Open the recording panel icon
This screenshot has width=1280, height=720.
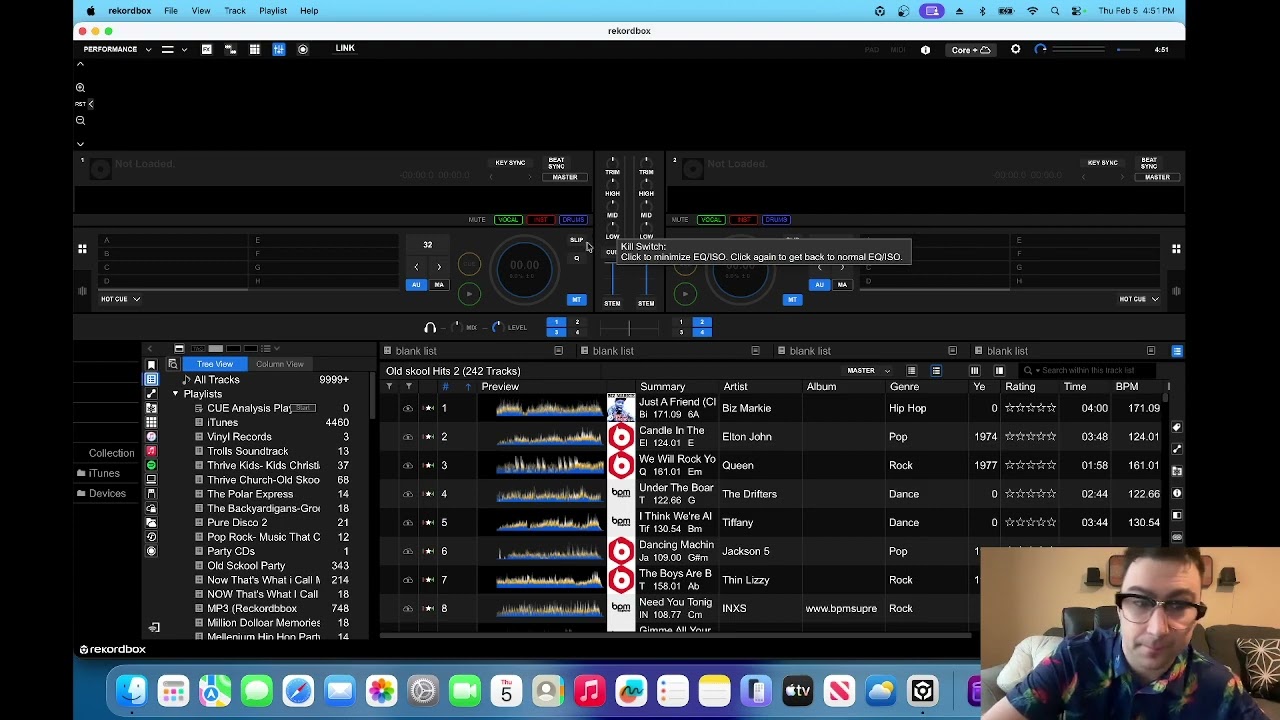coord(303,49)
